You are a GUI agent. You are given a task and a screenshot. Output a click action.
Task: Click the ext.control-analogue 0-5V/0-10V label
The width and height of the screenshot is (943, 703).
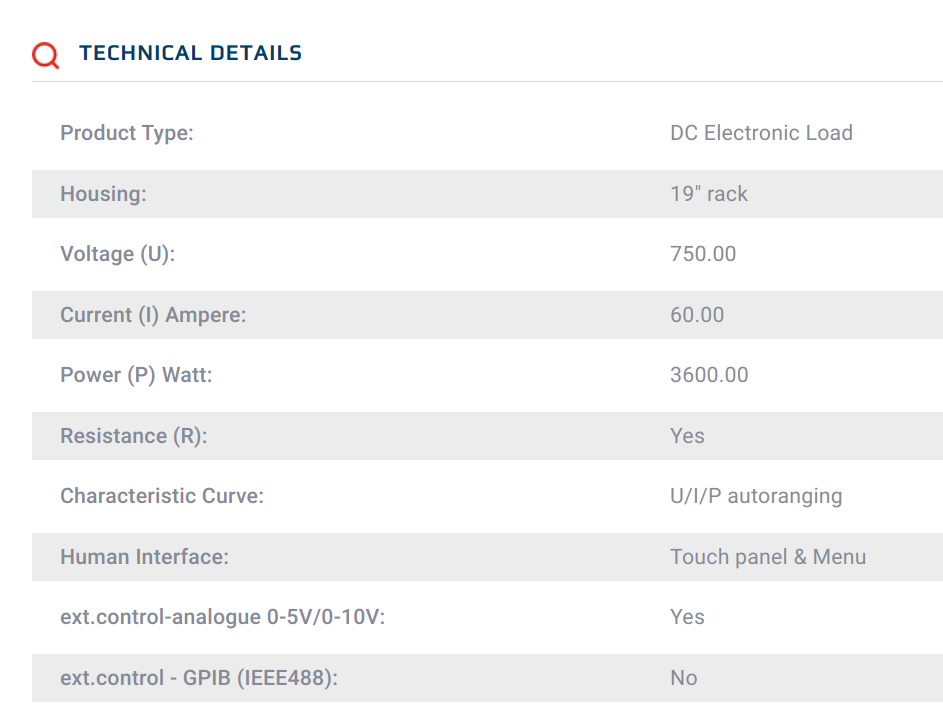tap(223, 618)
